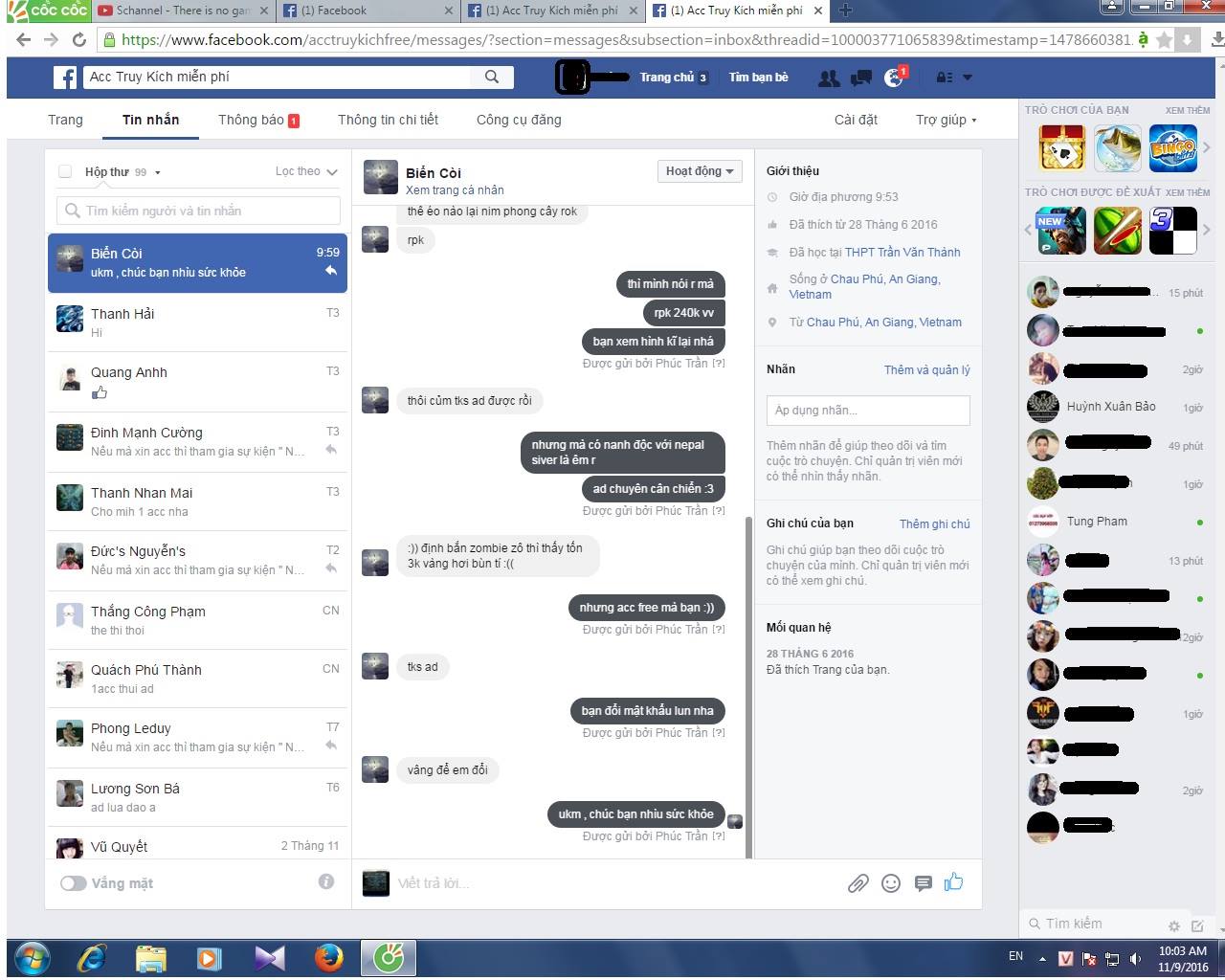Open the Windows Start menu
This screenshot has width=1225, height=980.
coord(33,957)
